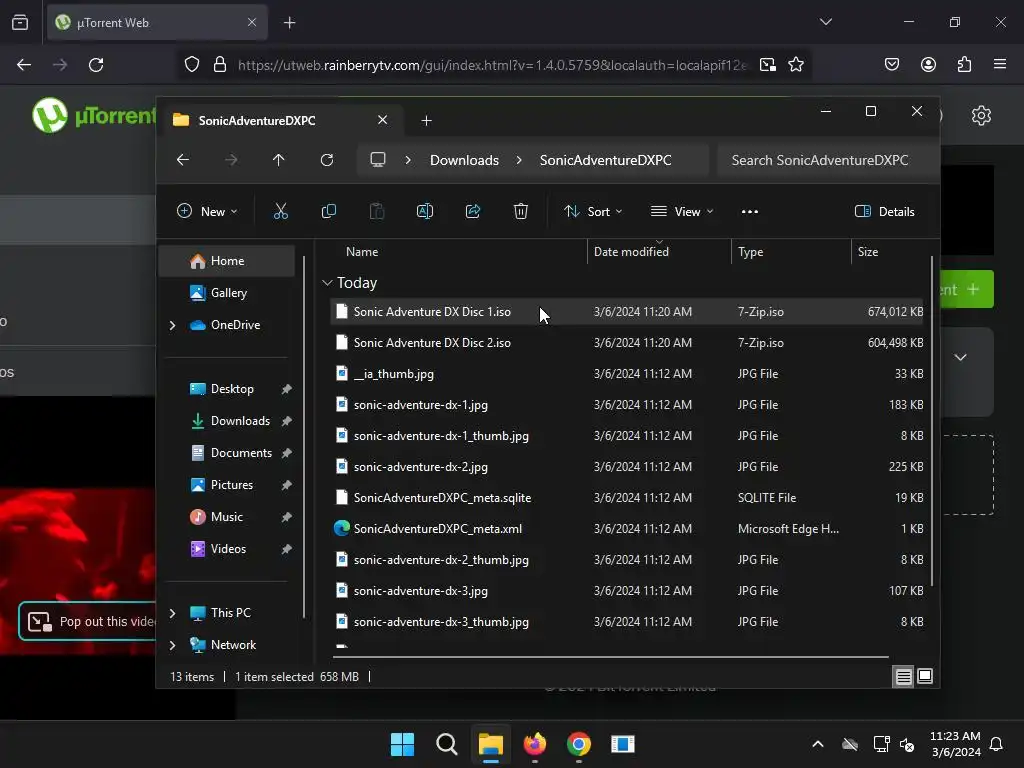This screenshot has height=768, width=1024.
Task: Select Sonic Adventure DX Disc 2.iso file
Action: click(x=627, y=342)
